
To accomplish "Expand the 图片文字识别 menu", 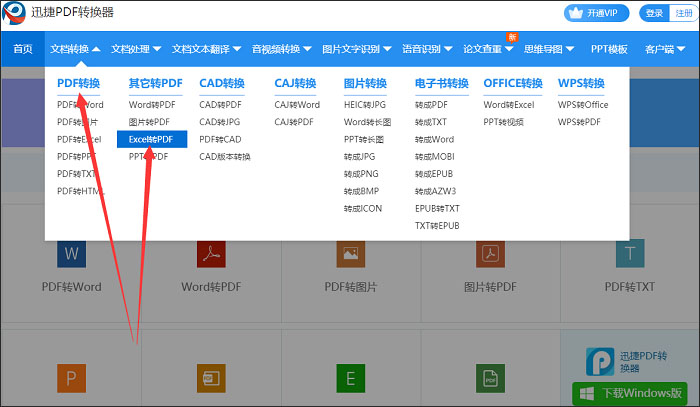I will click(x=357, y=49).
